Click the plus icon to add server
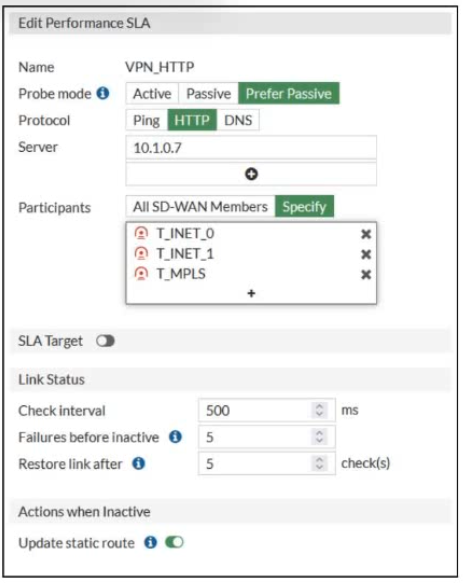Screen dimensions: 463x584 click(251, 174)
